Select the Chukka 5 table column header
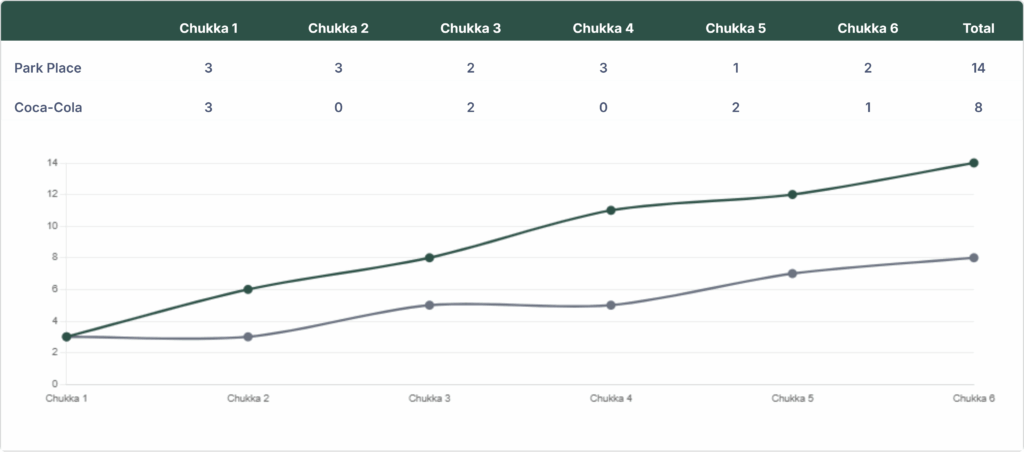This screenshot has width=1024, height=452. tap(735, 28)
